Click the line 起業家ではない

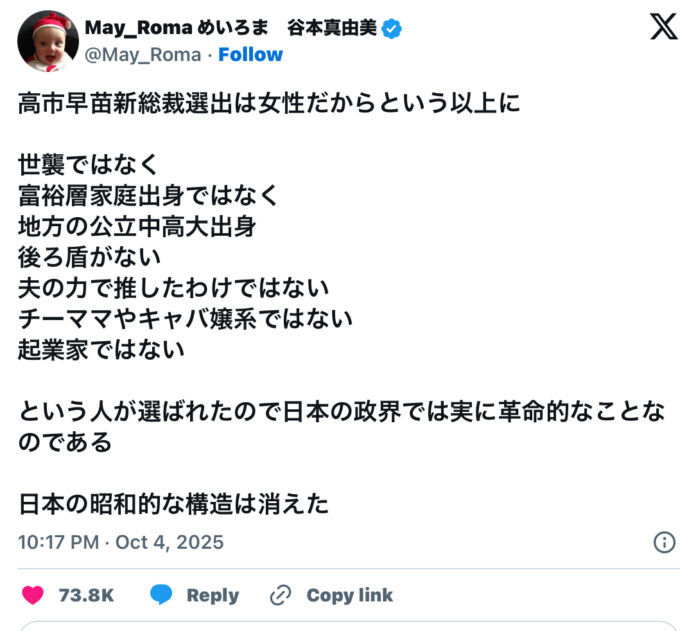tap(102, 350)
